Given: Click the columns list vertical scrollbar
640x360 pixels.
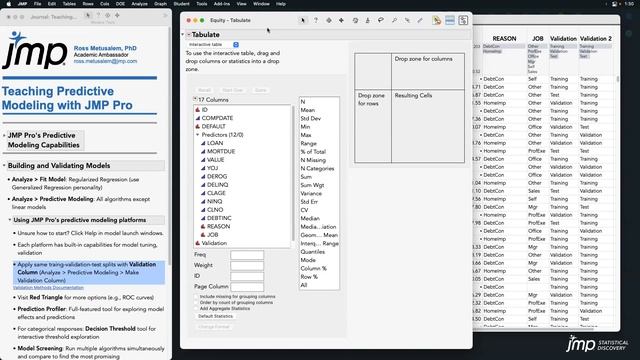Looking at the screenshot, I should click(293, 173).
